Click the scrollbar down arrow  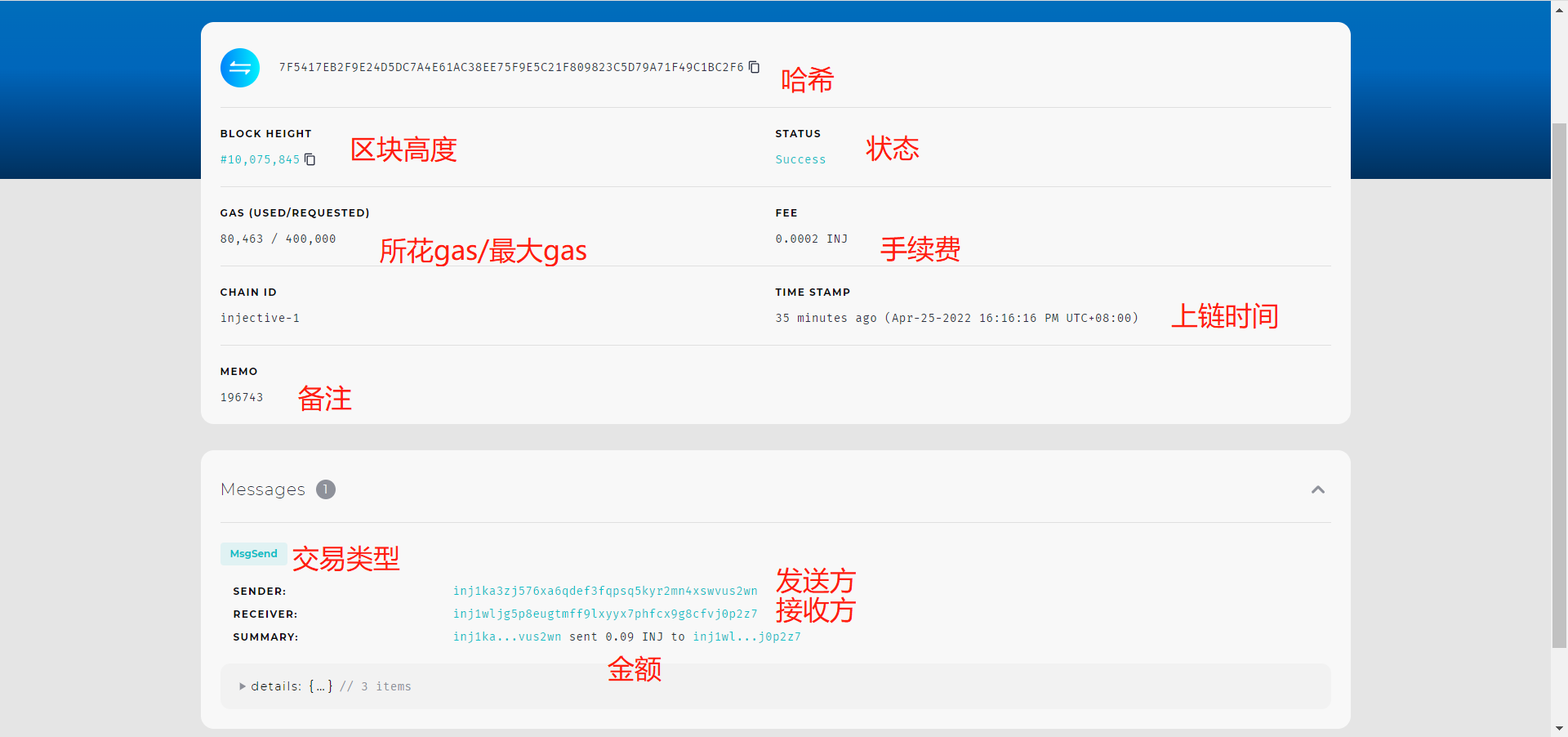click(x=1559, y=728)
